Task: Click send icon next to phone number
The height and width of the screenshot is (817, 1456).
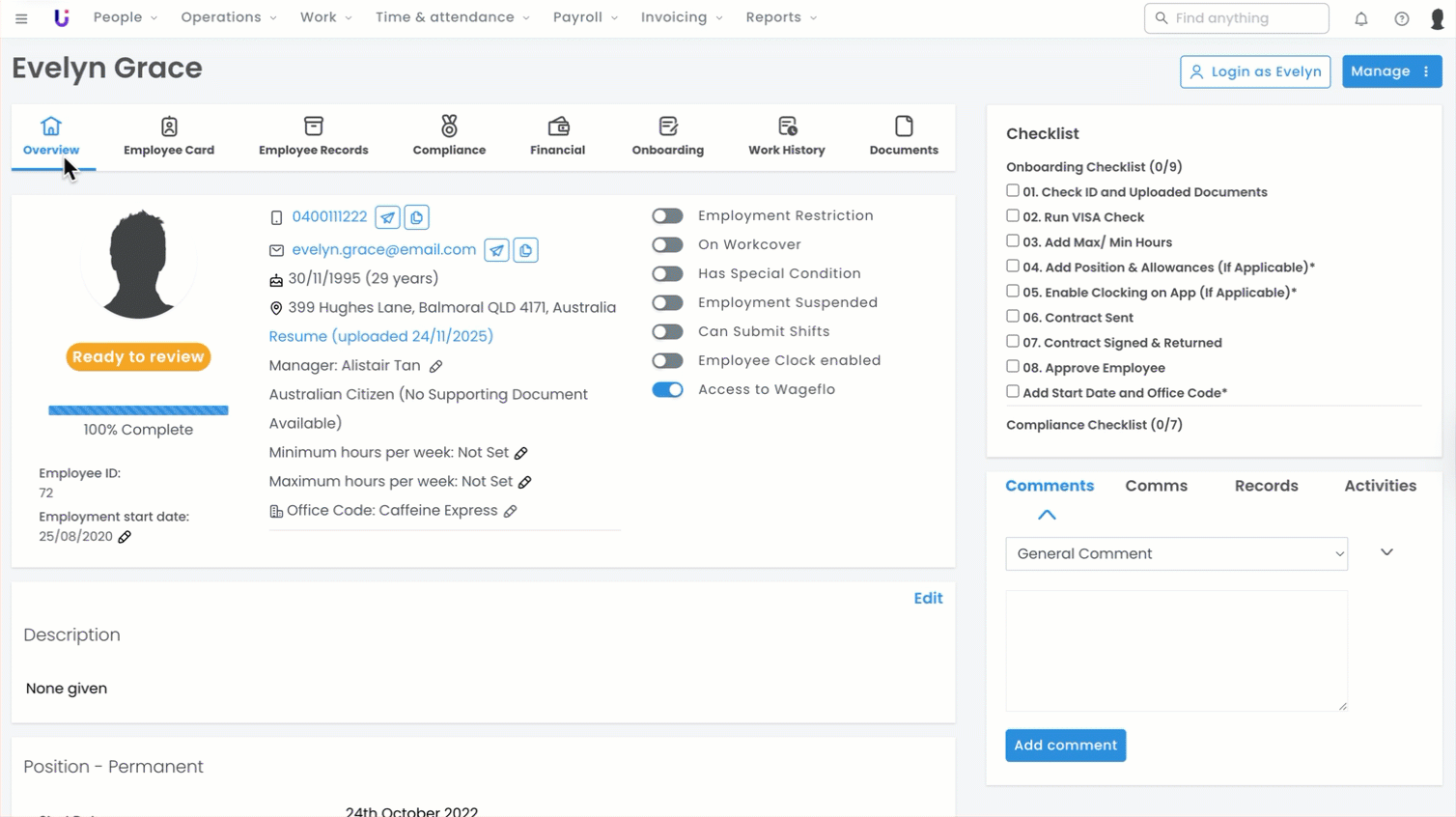Action: [x=387, y=217]
